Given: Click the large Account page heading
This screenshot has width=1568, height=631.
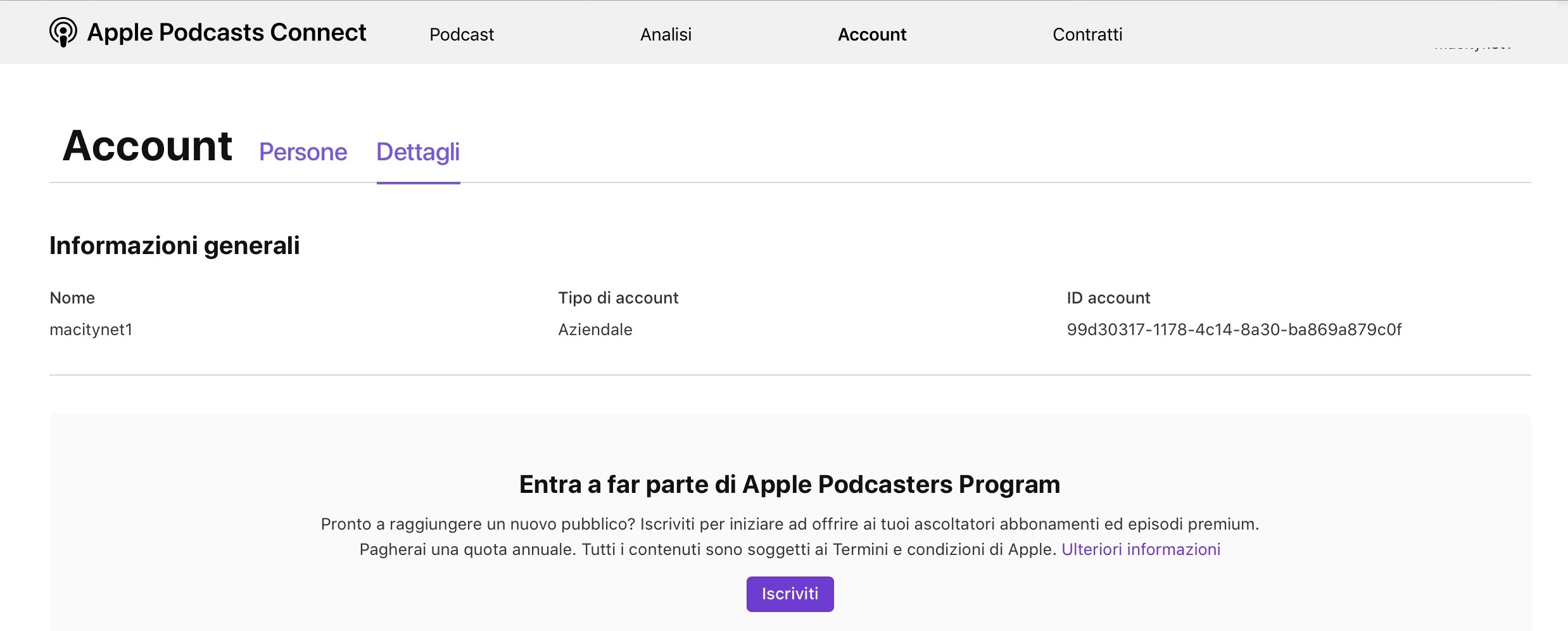Looking at the screenshot, I should coord(148,146).
